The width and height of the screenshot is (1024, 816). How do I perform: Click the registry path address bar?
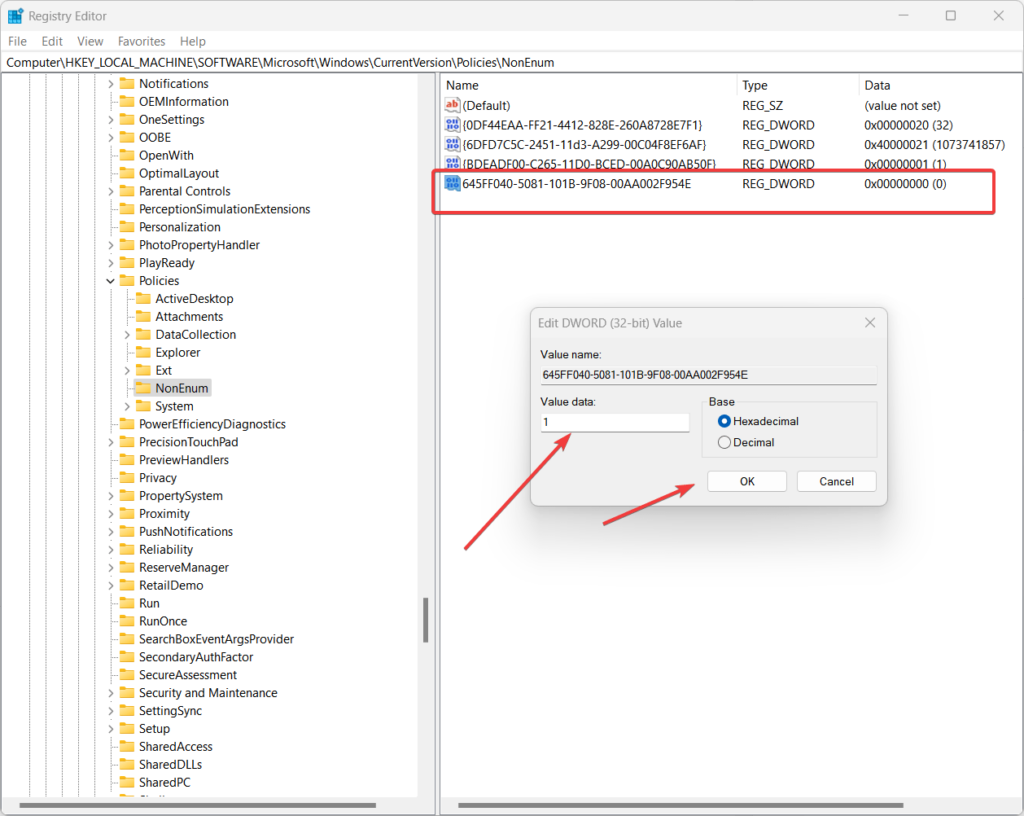point(511,63)
